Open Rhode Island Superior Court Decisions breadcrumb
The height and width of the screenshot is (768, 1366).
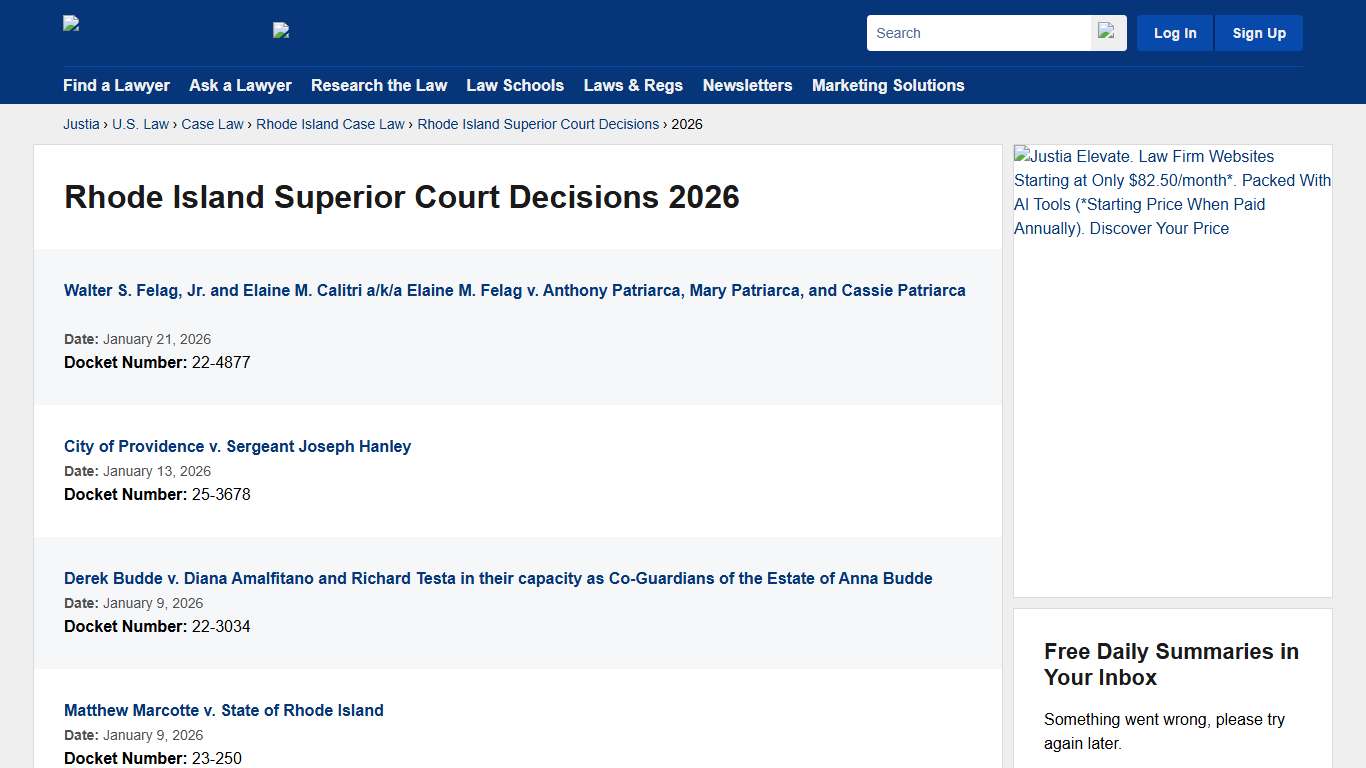pyautogui.click(x=538, y=124)
